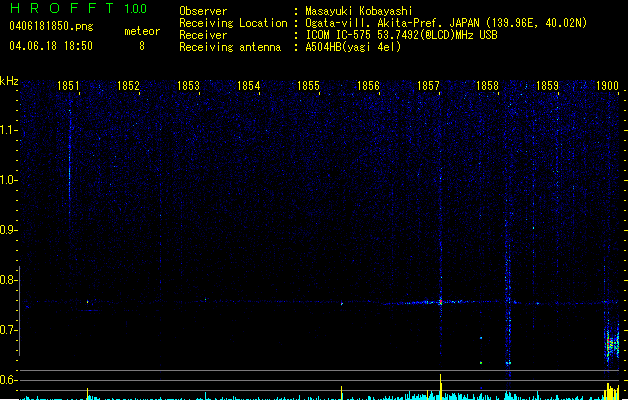
Task: Select the filename 0406181850.png
Action: [x=51, y=26]
